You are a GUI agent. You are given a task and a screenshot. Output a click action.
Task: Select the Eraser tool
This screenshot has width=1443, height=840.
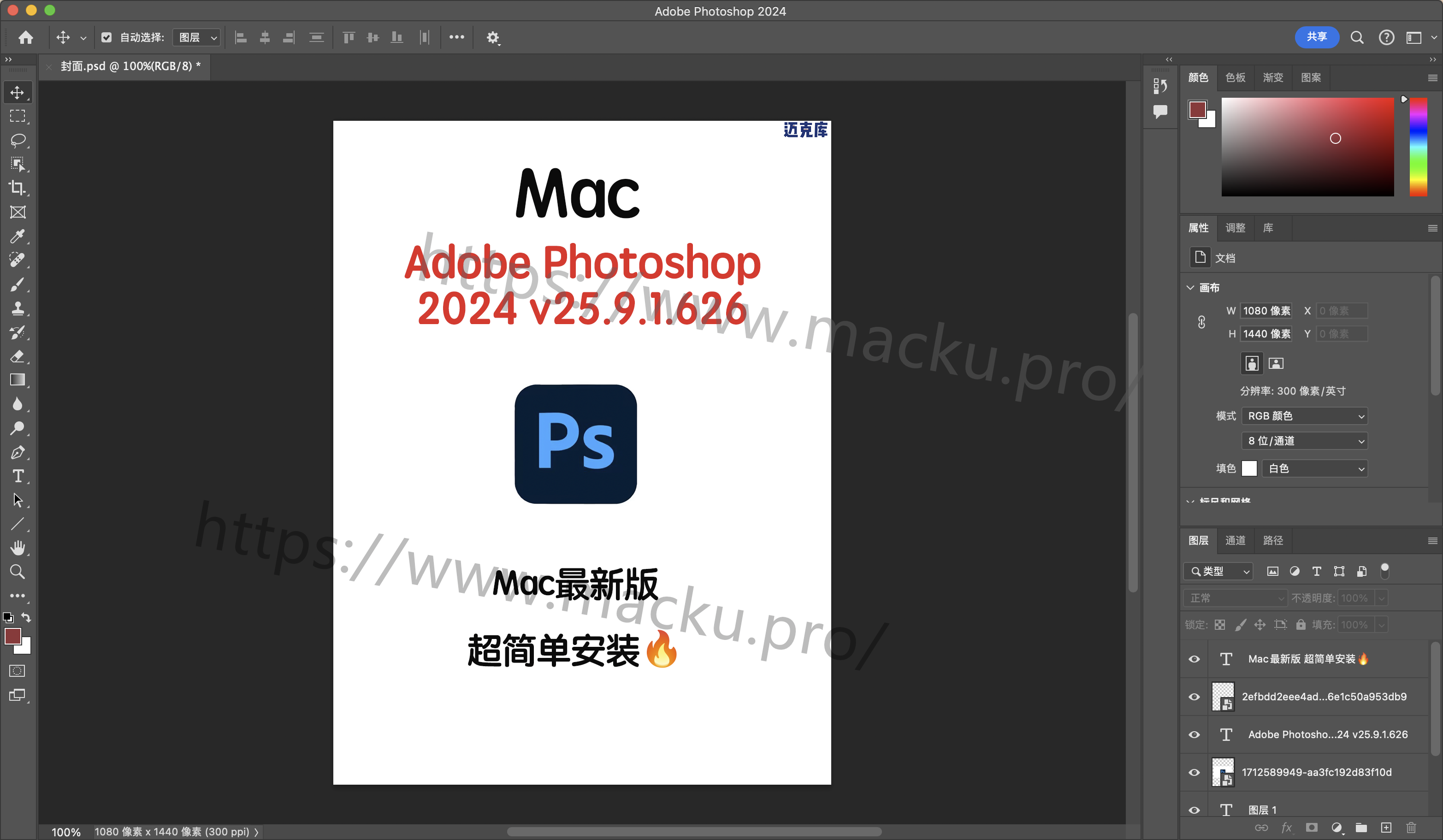click(17, 356)
